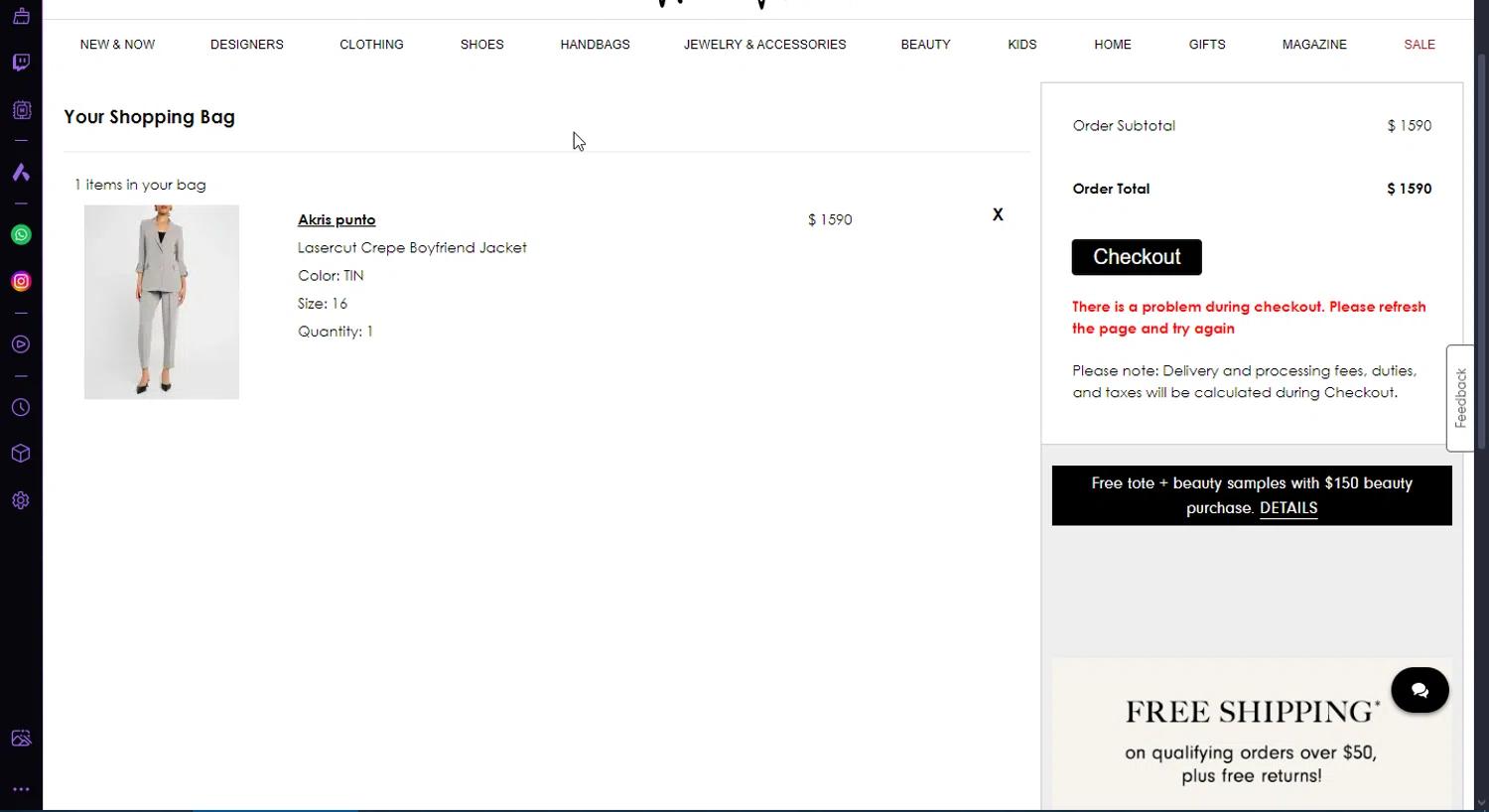Open the sidebar three-dots setup menu

(21, 789)
